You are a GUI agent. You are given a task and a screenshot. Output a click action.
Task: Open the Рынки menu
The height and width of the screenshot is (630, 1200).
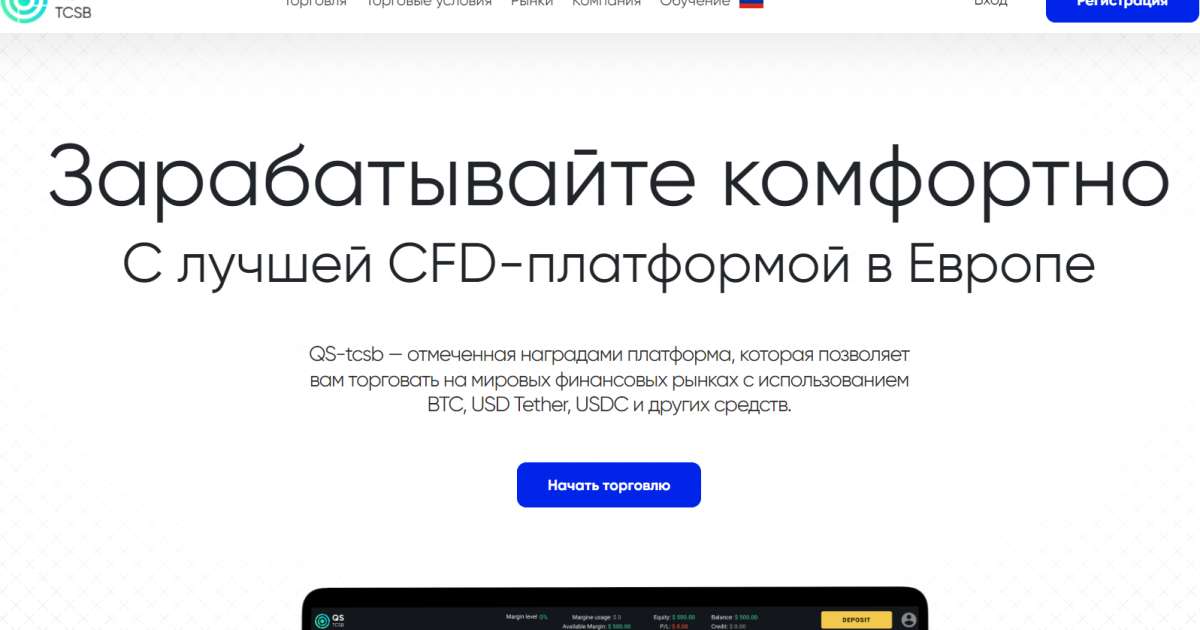pyautogui.click(x=532, y=4)
